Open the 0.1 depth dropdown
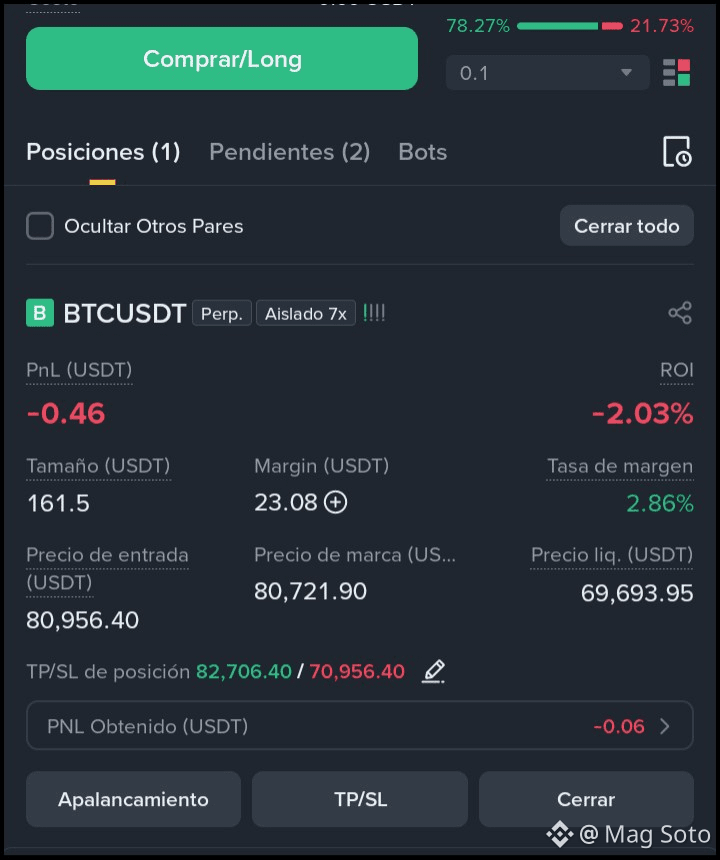Screen dimensions: 720x860 pos(547,72)
